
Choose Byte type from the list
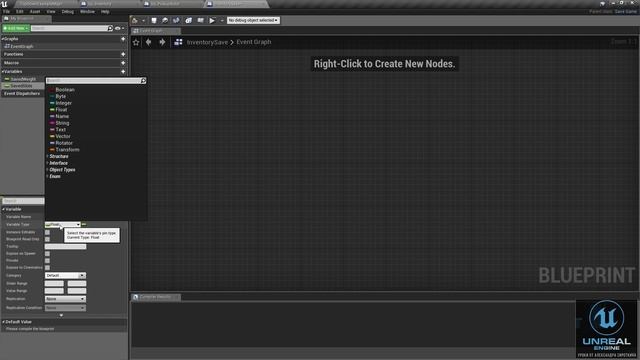tap(61, 96)
